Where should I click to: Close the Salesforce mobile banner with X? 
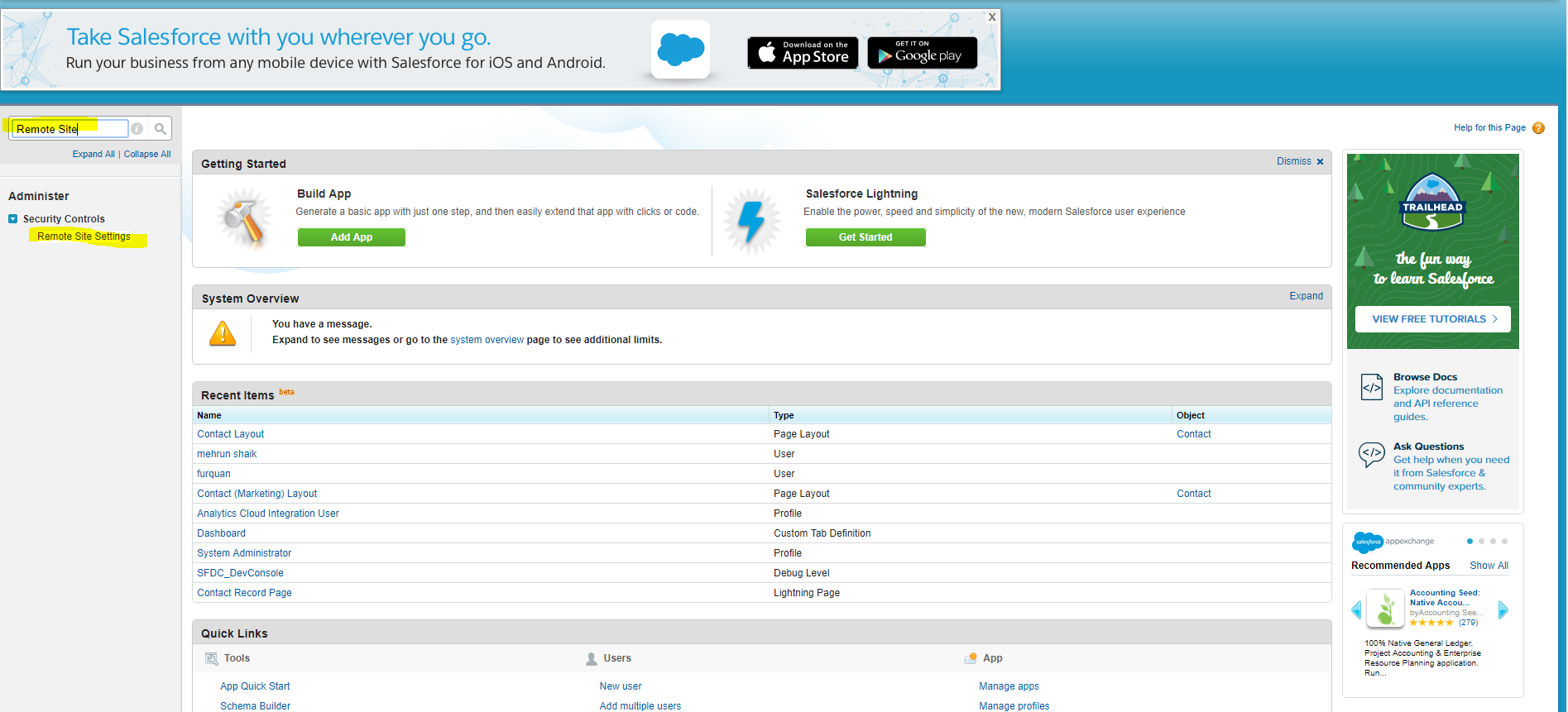click(991, 17)
